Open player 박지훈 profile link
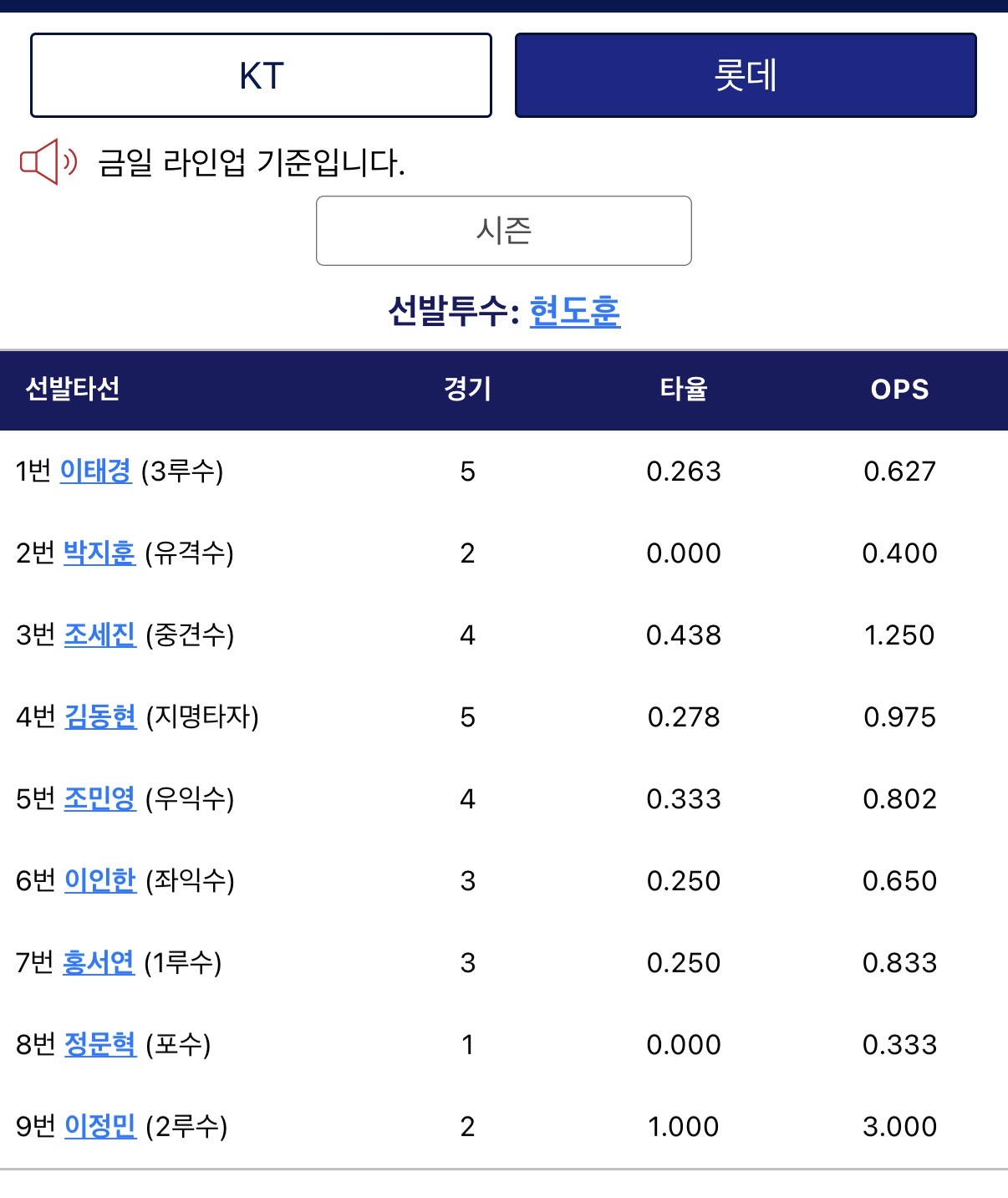Screen dimensions: 1008x1198 (x=99, y=553)
